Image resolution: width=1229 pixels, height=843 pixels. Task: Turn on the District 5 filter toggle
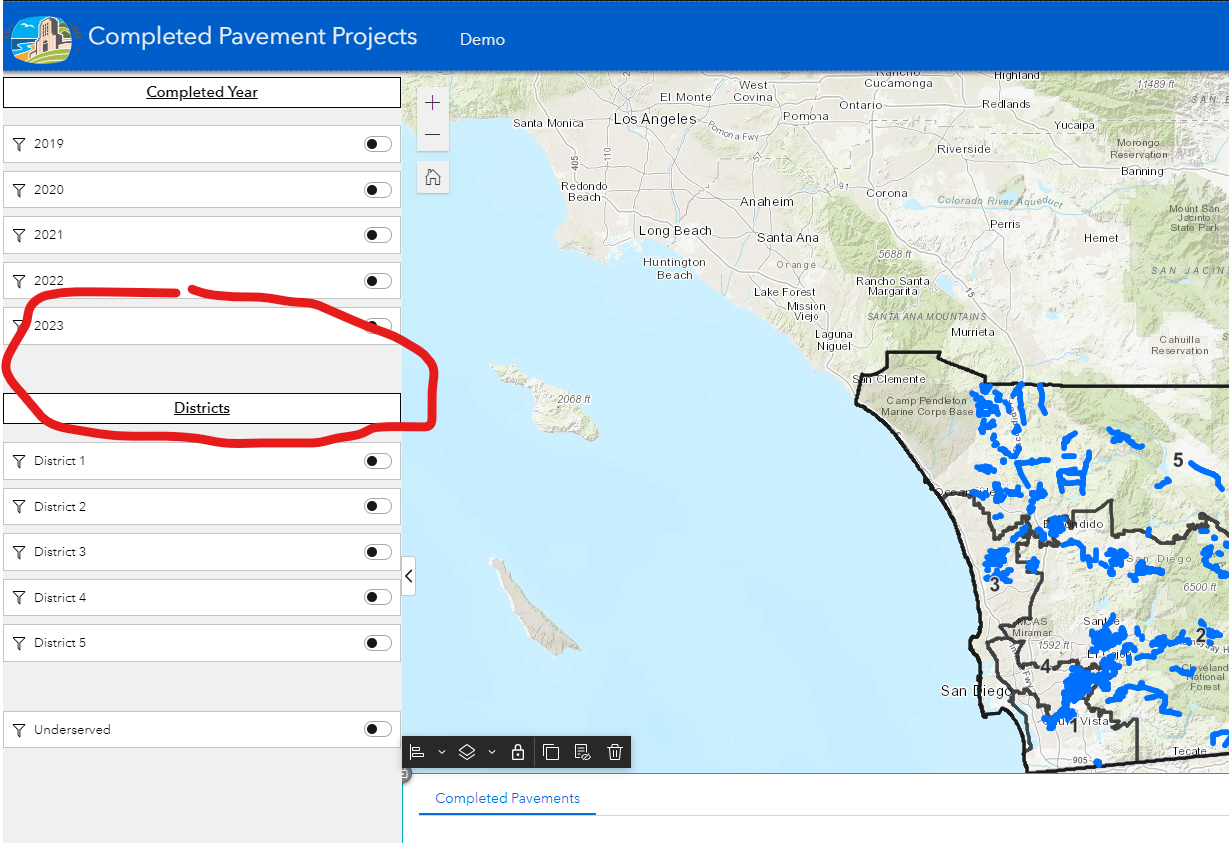coord(377,642)
